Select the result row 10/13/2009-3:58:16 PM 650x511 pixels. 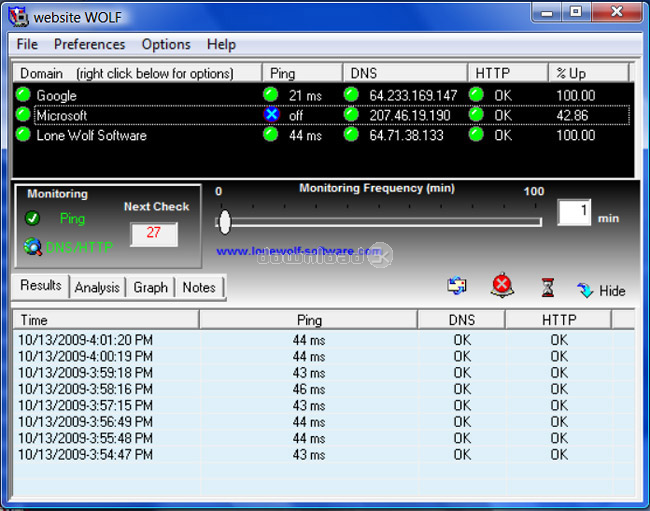[323, 389]
